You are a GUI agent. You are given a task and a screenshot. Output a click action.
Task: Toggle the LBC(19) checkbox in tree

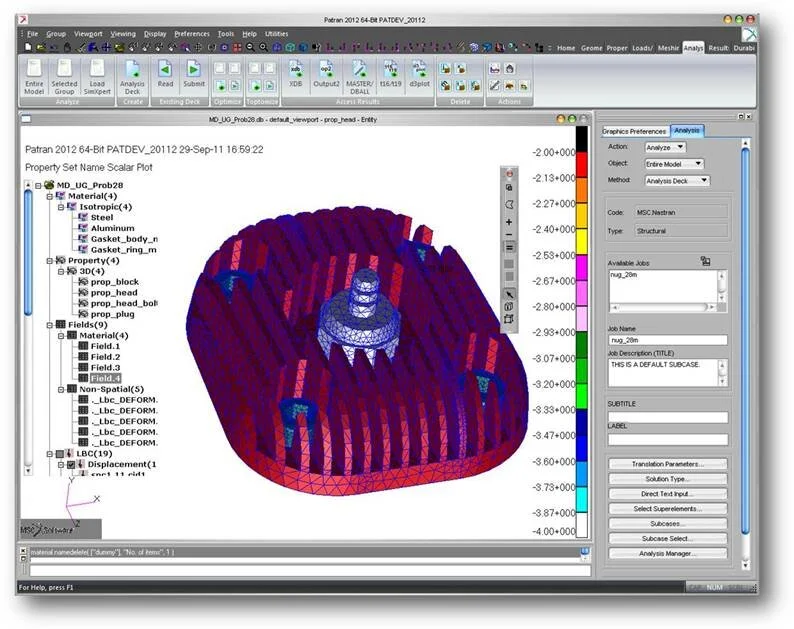pos(60,454)
